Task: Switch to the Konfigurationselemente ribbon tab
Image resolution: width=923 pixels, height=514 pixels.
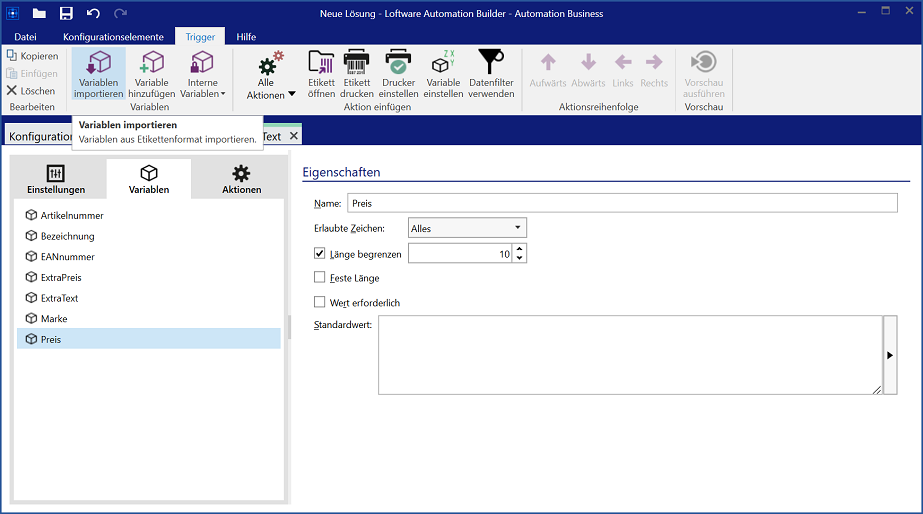Action: 113,37
